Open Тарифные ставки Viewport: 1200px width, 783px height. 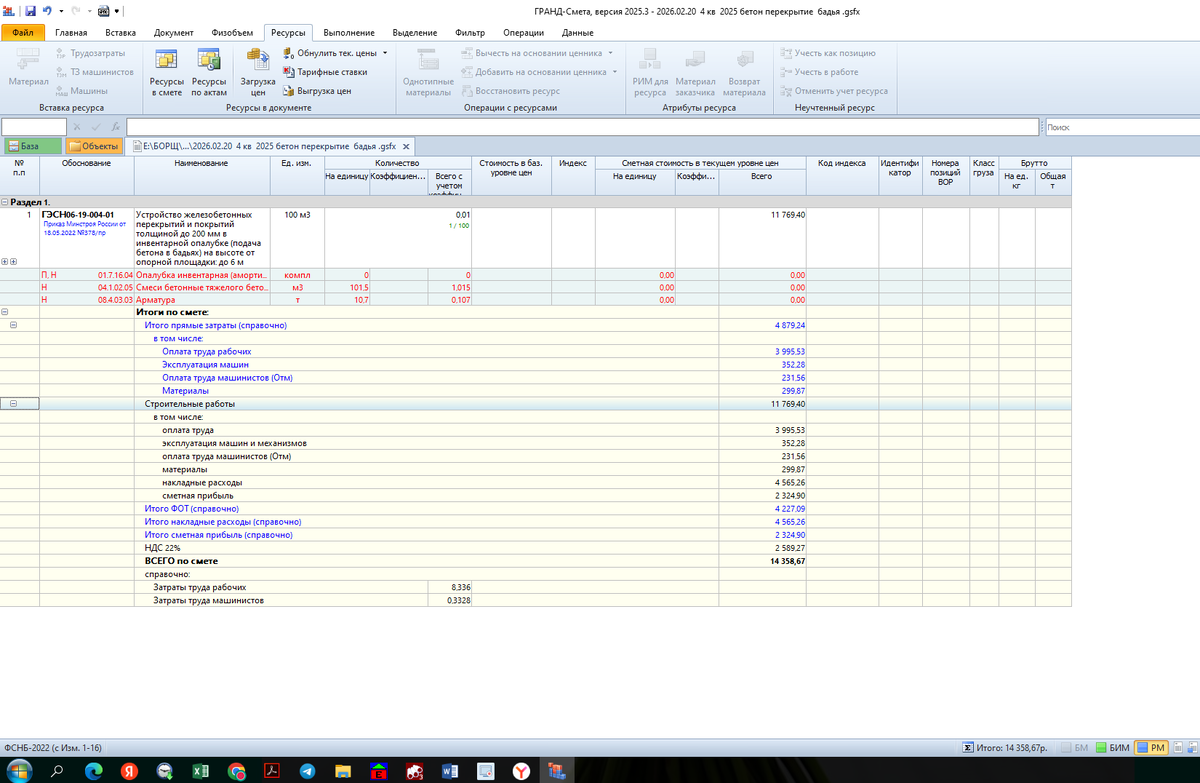[x=325, y=72]
